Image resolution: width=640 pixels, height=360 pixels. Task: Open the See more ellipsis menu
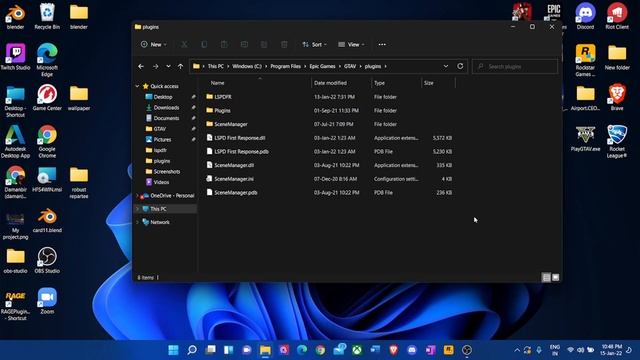pos(382,44)
